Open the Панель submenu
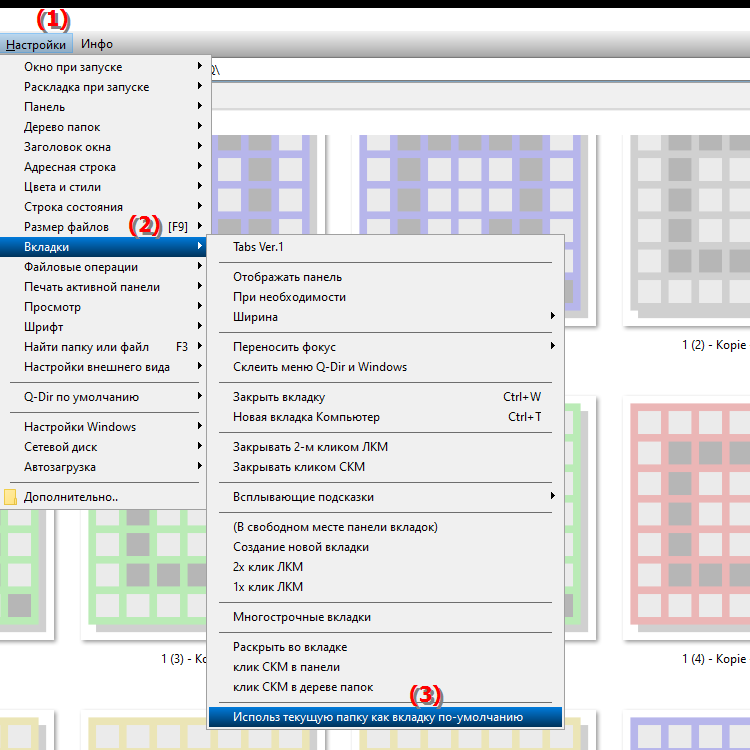The height and width of the screenshot is (750, 750). [103, 107]
